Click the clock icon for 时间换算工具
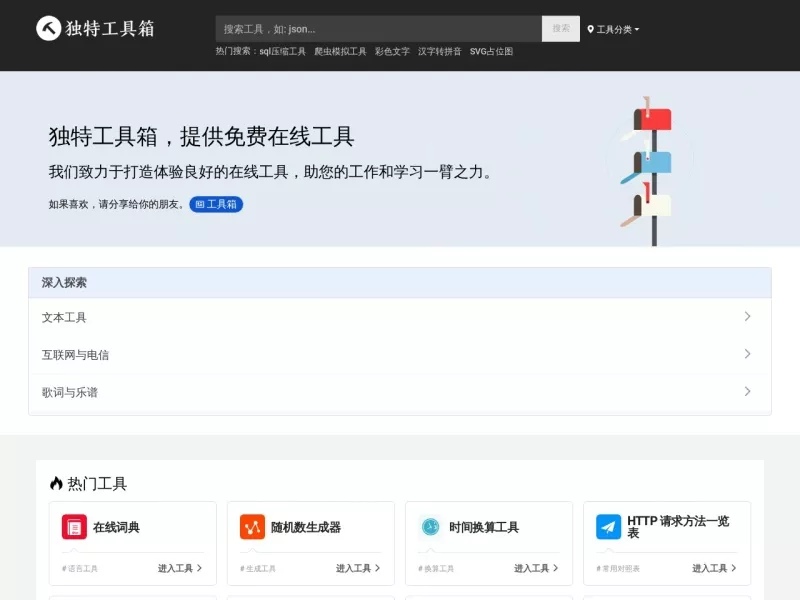 (431, 527)
